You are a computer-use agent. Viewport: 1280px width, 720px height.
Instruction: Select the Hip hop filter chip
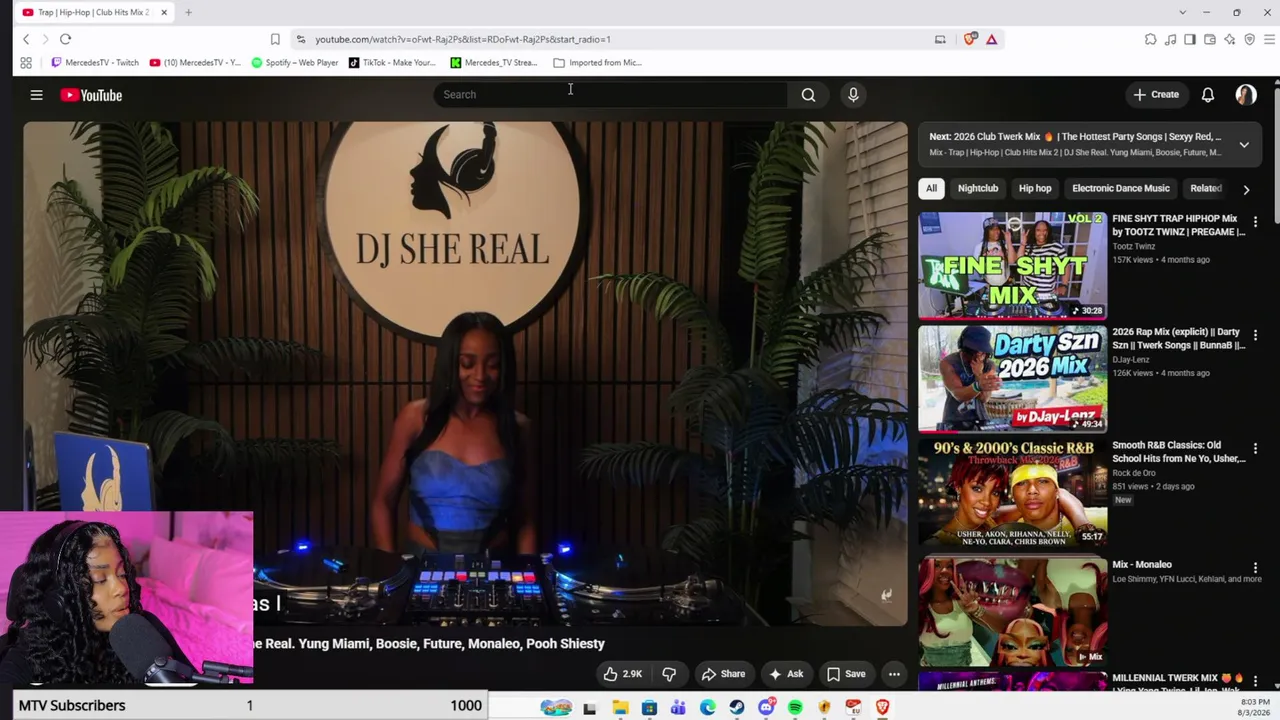pyautogui.click(x=1035, y=188)
